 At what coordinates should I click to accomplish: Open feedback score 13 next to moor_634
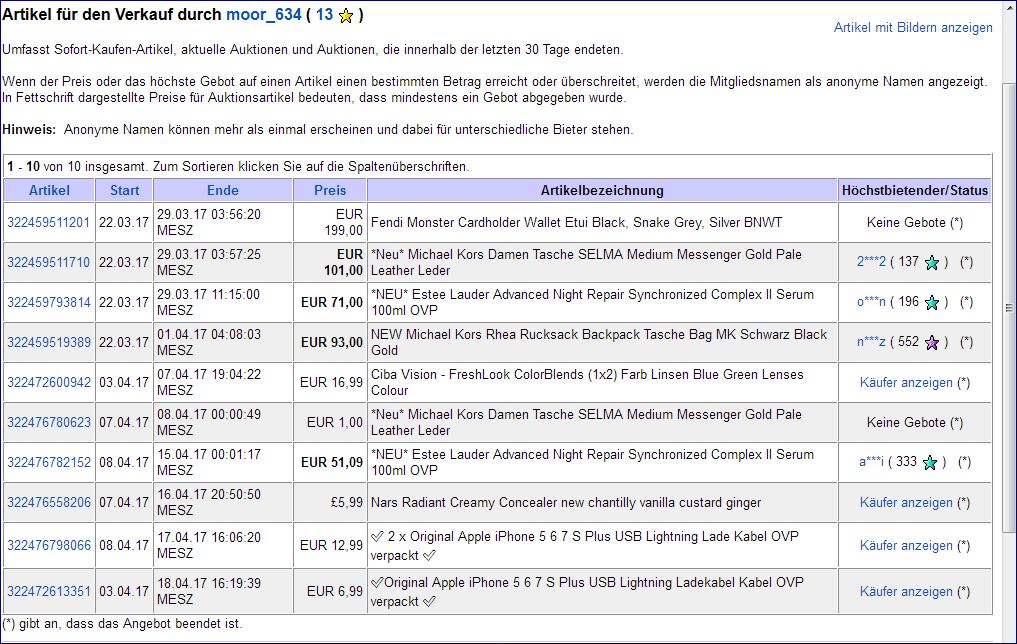[x=324, y=14]
